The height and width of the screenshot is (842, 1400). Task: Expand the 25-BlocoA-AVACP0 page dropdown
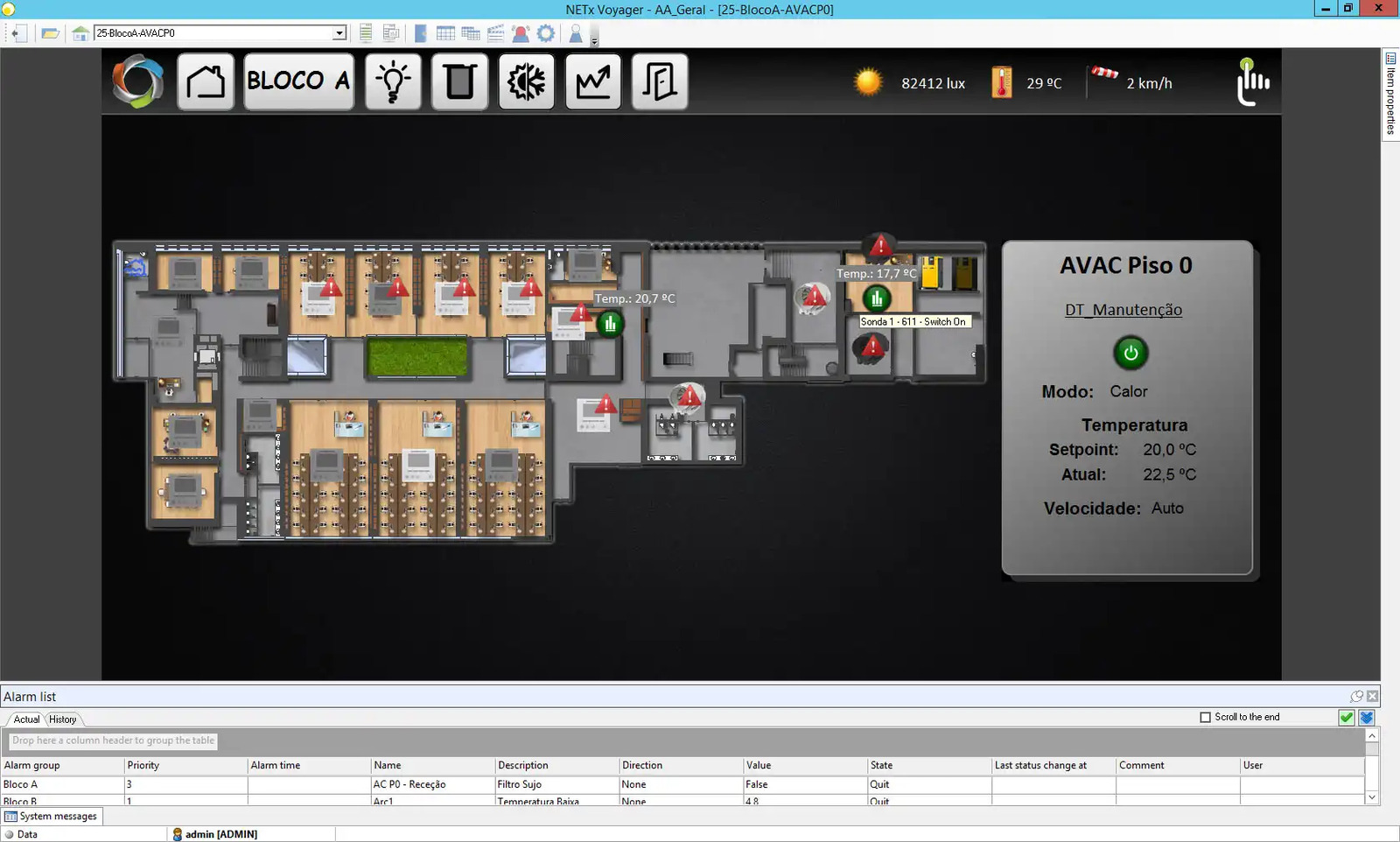[339, 33]
